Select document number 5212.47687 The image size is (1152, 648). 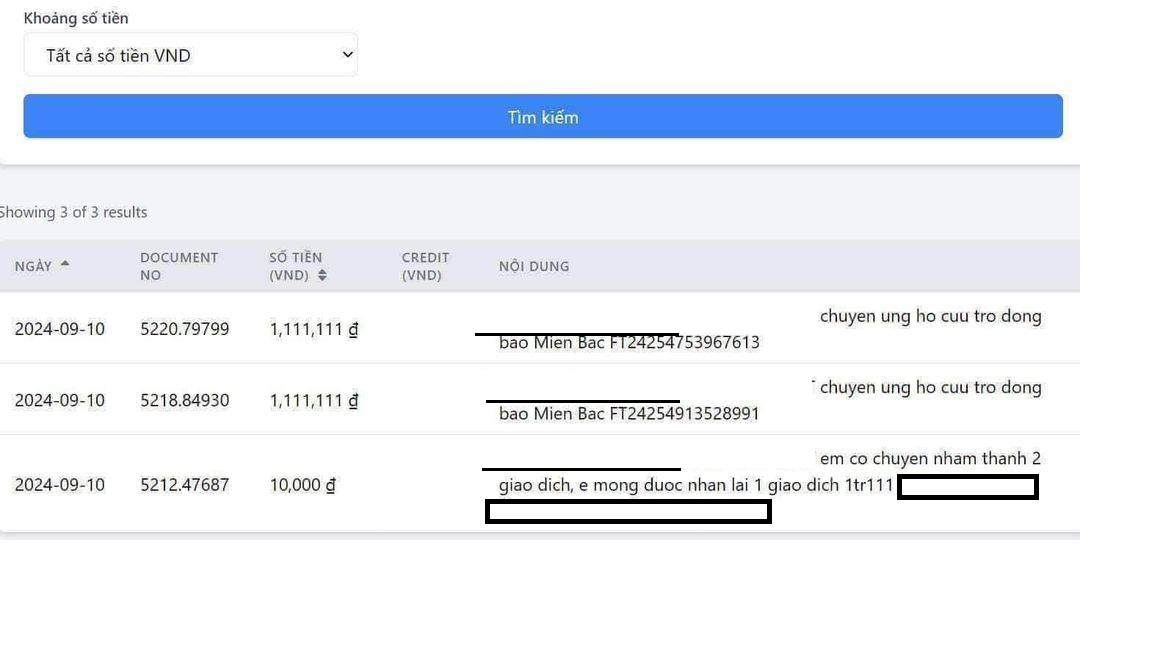pos(184,485)
